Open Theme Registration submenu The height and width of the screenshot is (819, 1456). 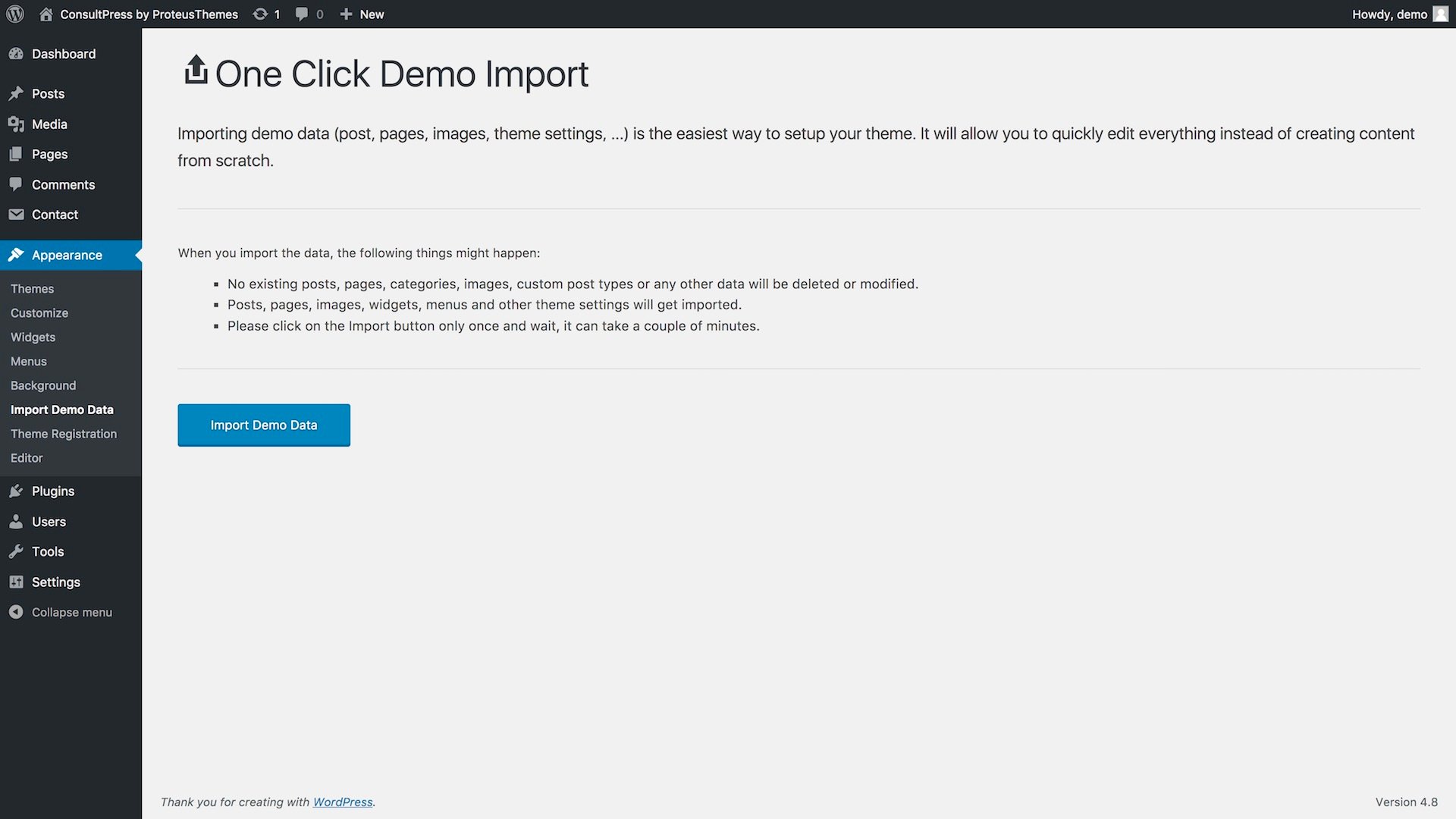[x=64, y=434]
